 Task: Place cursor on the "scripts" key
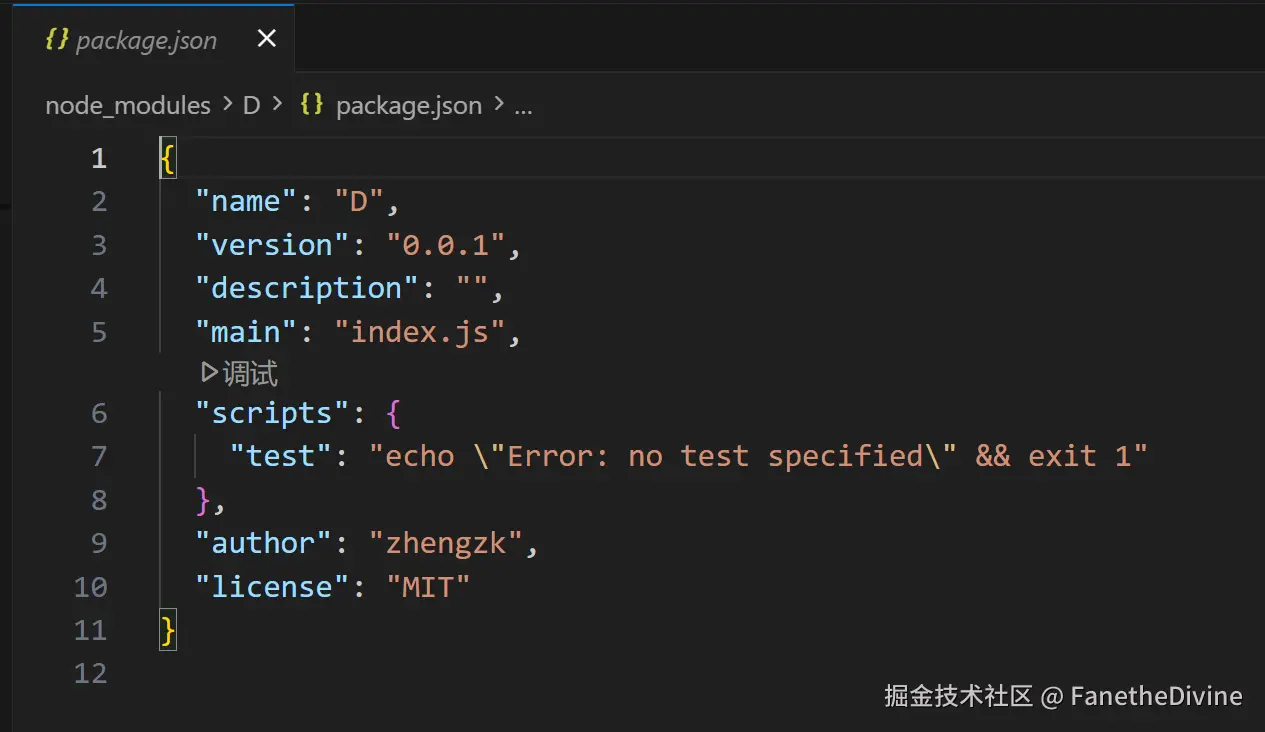(265, 414)
